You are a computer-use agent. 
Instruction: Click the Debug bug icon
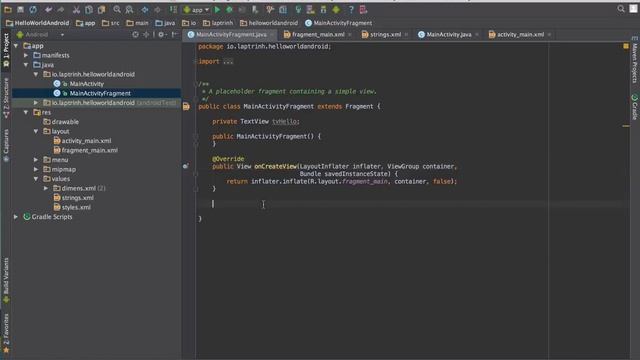[229, 9]
